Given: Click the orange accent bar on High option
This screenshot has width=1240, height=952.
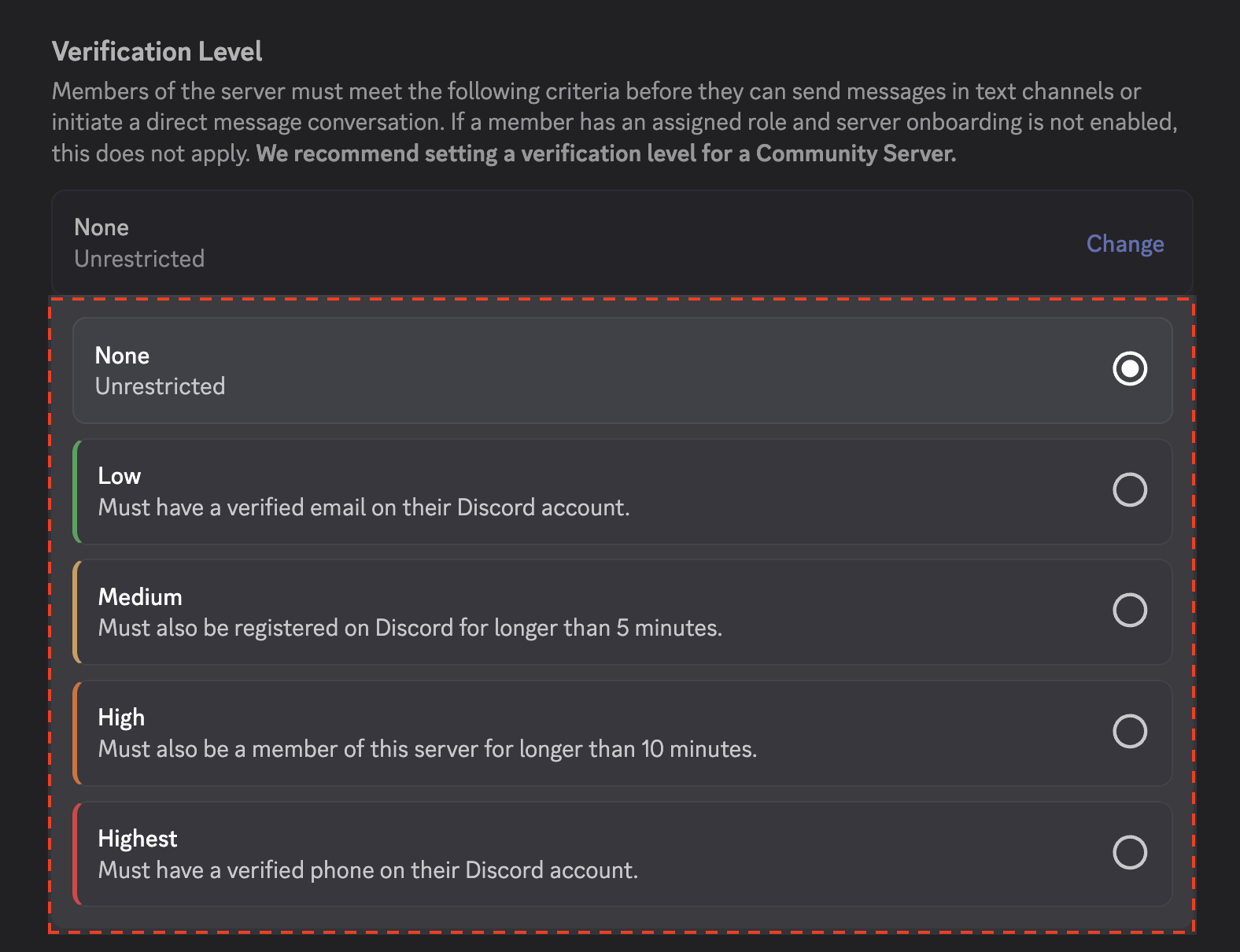Looking at the screenshot, I should 76,733.
